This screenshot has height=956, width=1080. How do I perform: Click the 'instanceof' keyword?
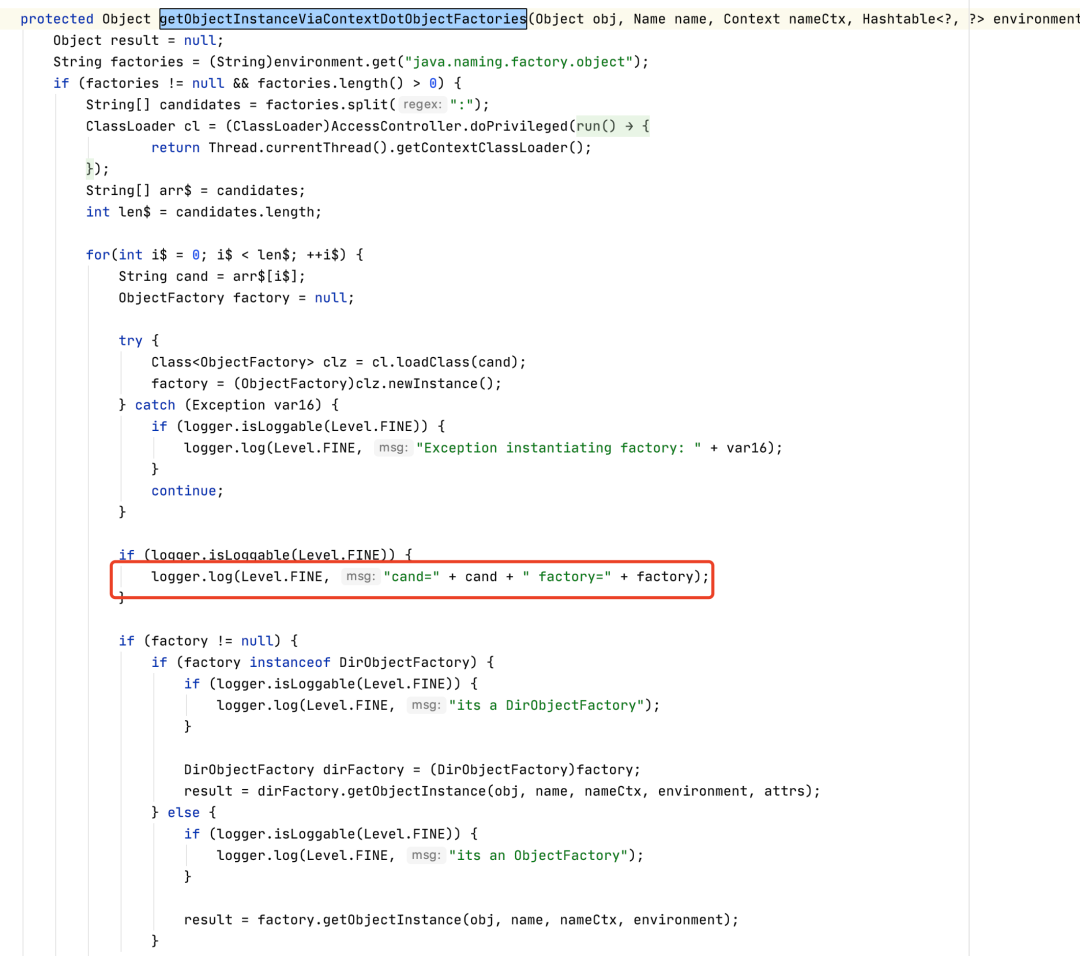pos(289,662)
